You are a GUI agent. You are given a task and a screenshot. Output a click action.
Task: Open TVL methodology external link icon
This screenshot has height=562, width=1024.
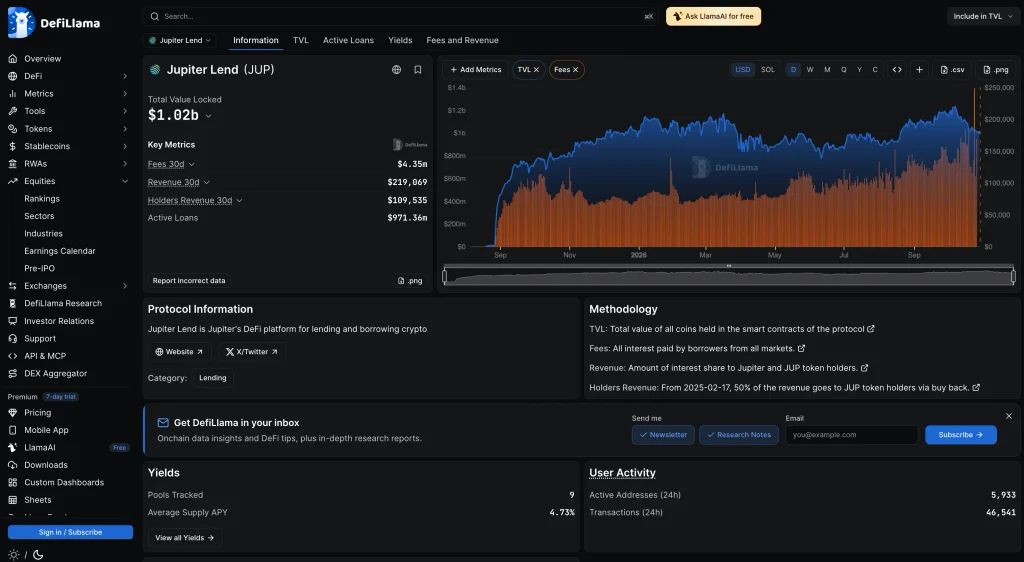point(871,329)
